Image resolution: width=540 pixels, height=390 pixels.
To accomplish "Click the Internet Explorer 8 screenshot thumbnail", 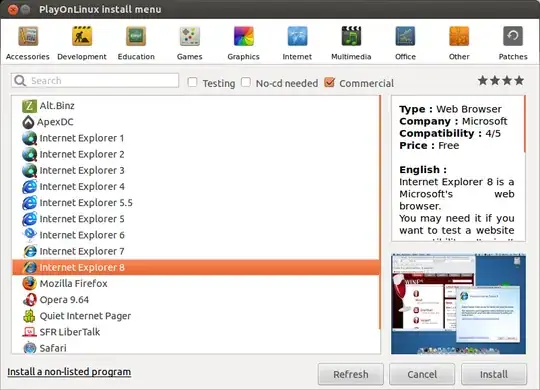I will pyautogui.click(x=458, y=304).
